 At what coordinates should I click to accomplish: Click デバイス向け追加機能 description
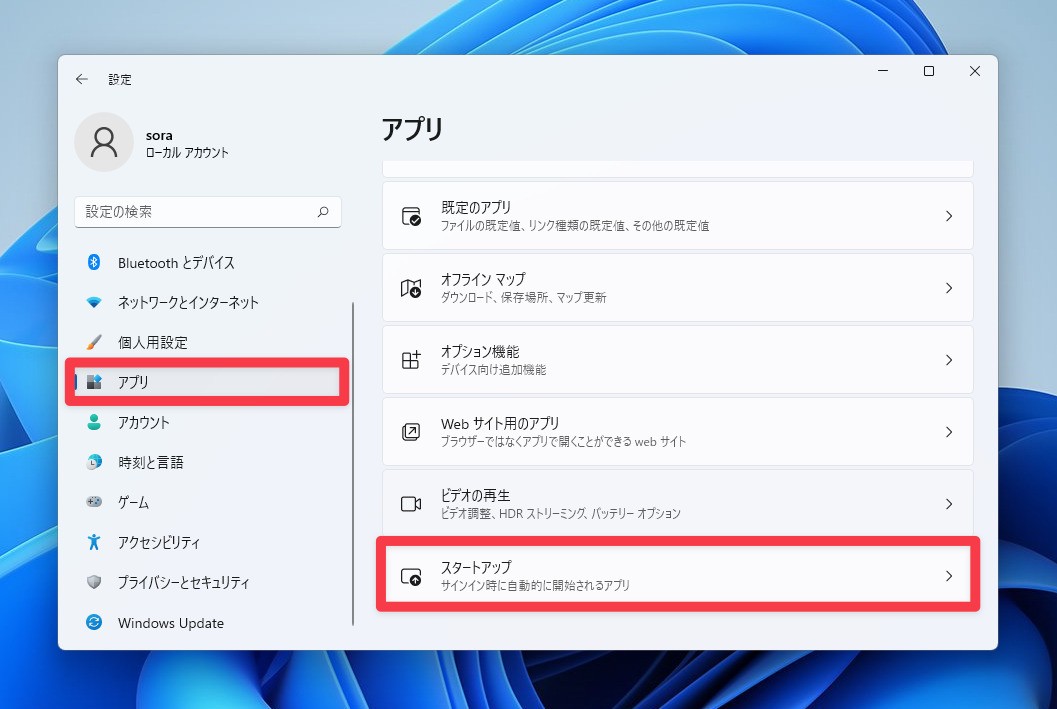point(493,370)
